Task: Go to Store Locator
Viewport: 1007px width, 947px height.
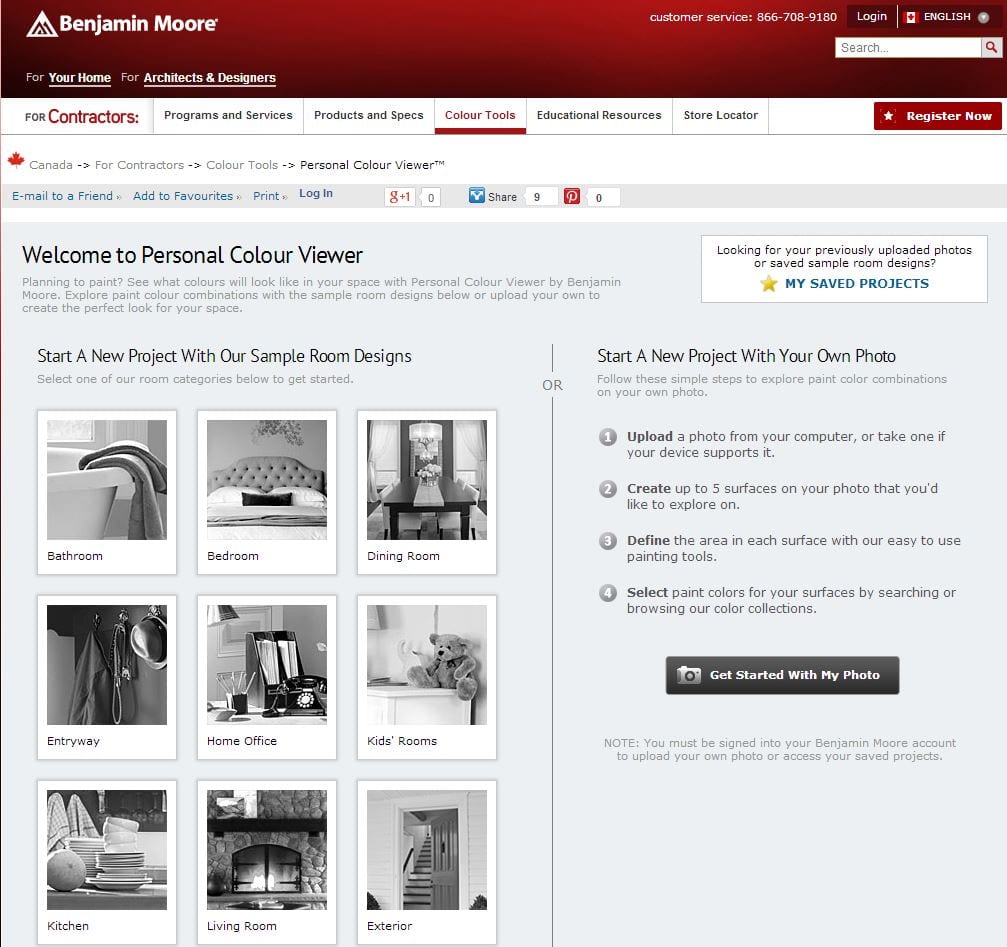Action: (x=720, y=116)
